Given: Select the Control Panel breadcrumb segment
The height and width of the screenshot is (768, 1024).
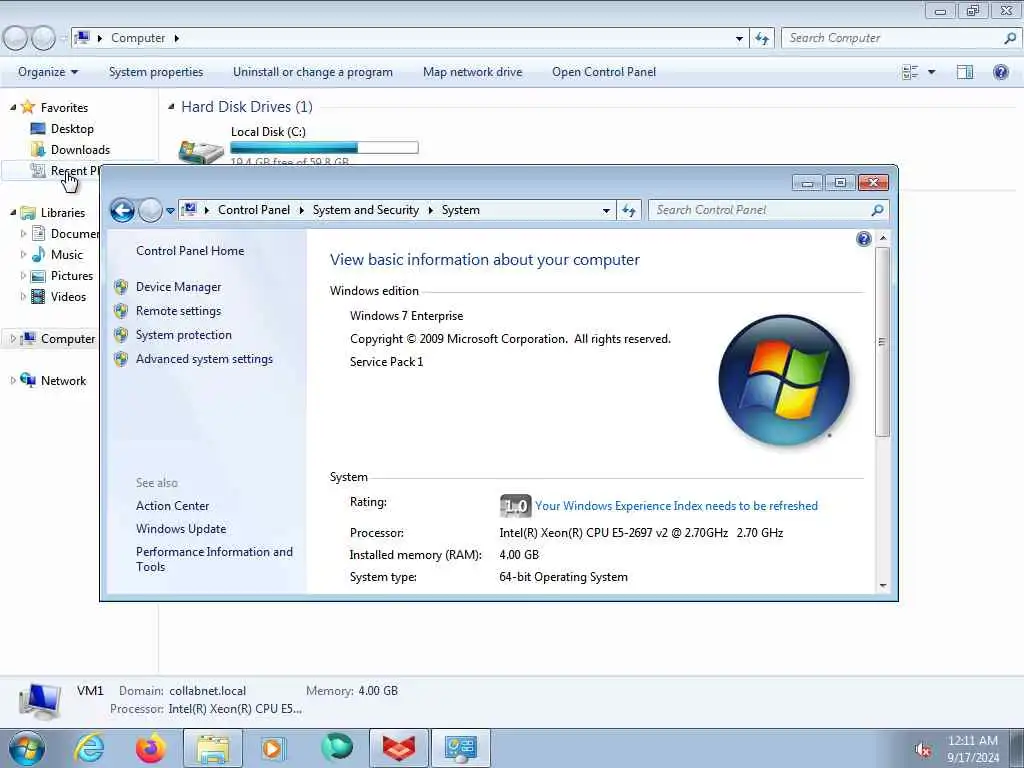Looking at the screenshot, I should click(x=254, y=210).
